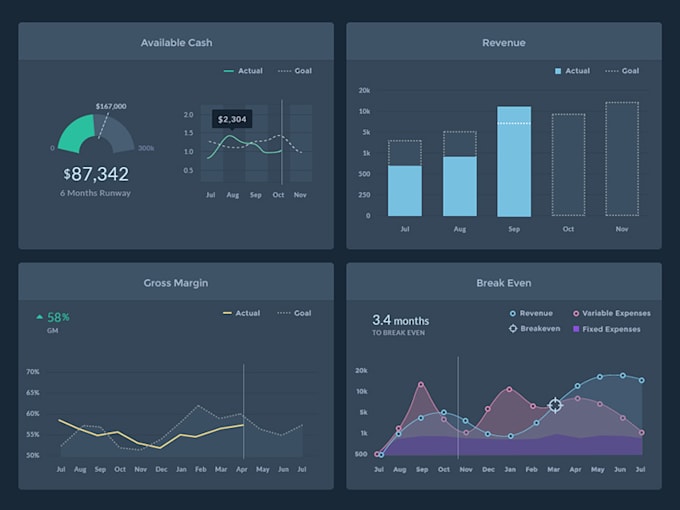Click the Feb label on Gross Margin axis
The height and width of the screenshot is (510, 680).
coord(201,469)
